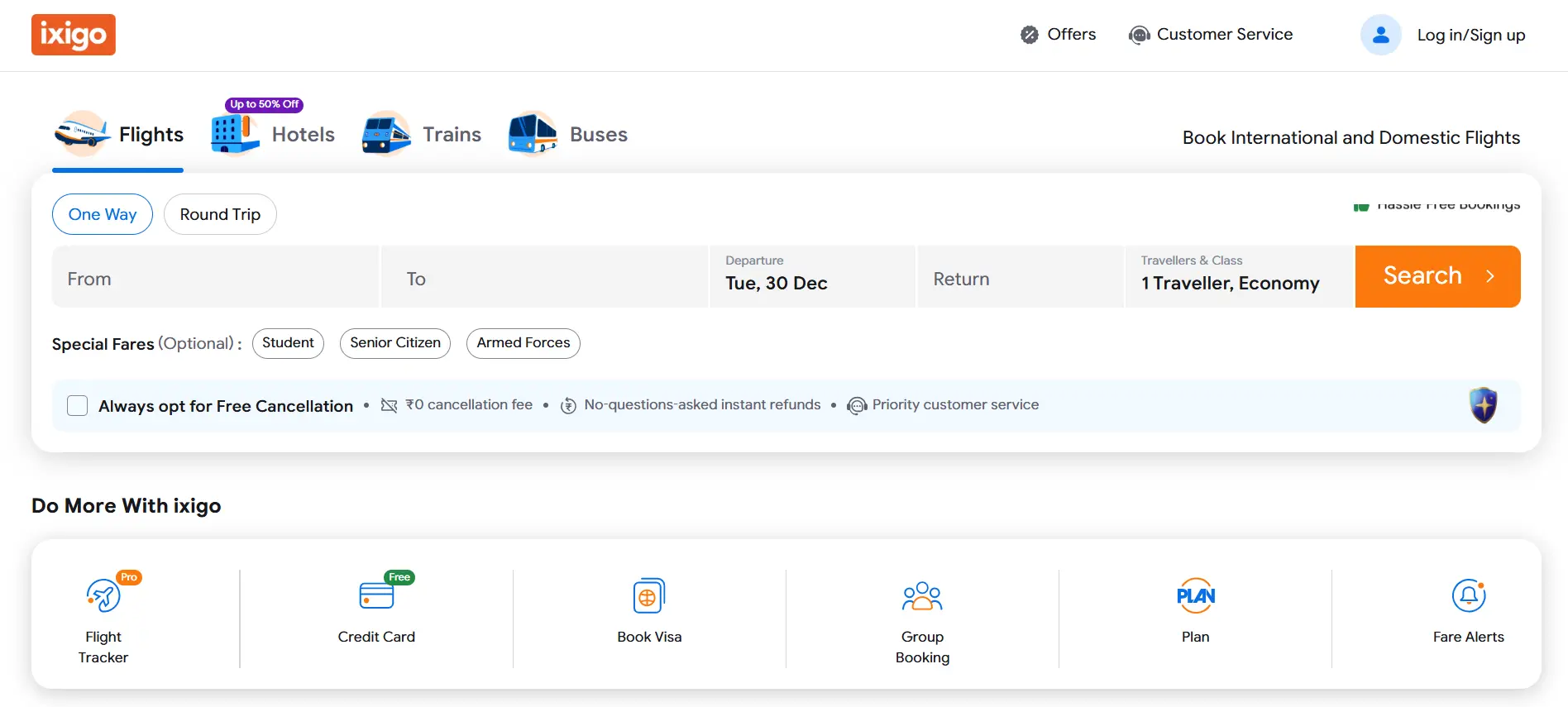Click the Plan label text
This screenshot has height=707, width=1568.
coord(1196,637)
